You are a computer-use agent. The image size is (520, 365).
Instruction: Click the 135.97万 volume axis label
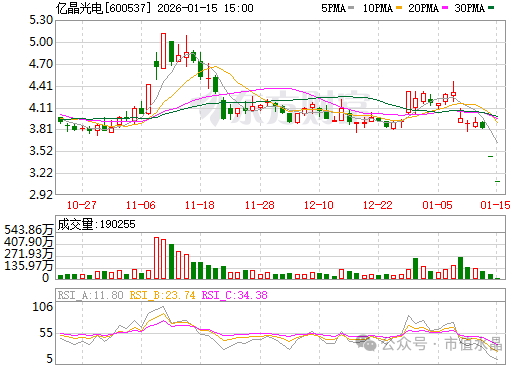point(29,266)
